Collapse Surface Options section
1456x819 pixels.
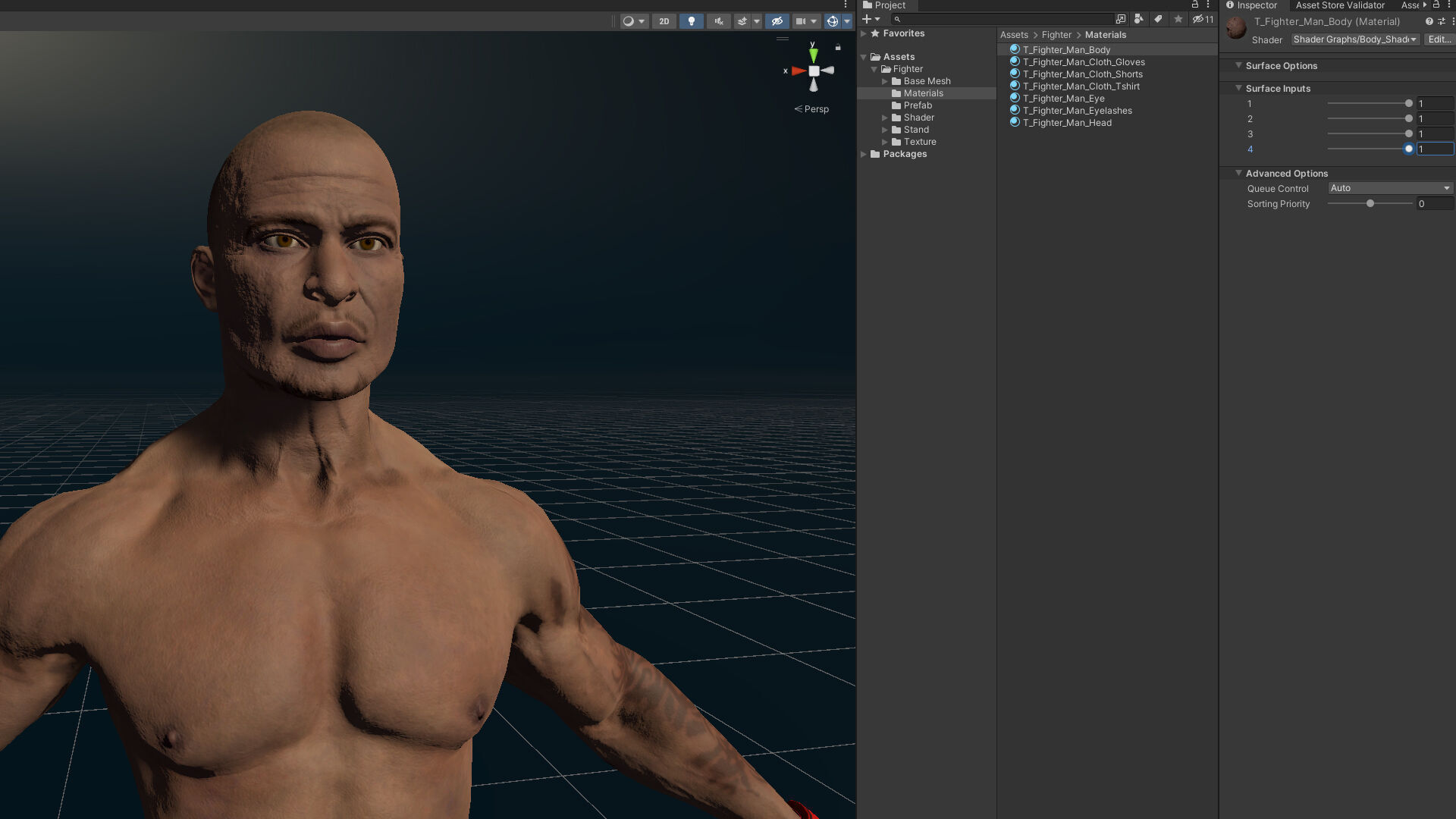pyautogui.click(x=1238, y=66)
